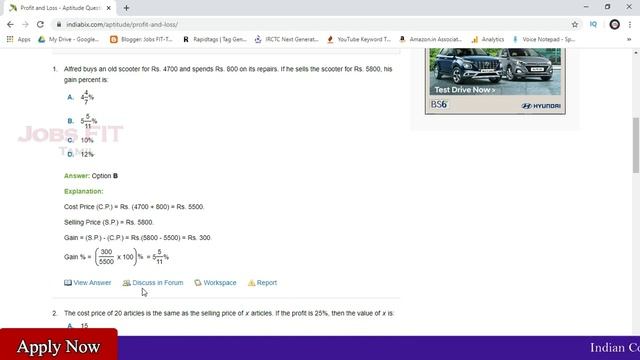Click the View Answer book icon

pyautogui.click(x=68, y=282)
